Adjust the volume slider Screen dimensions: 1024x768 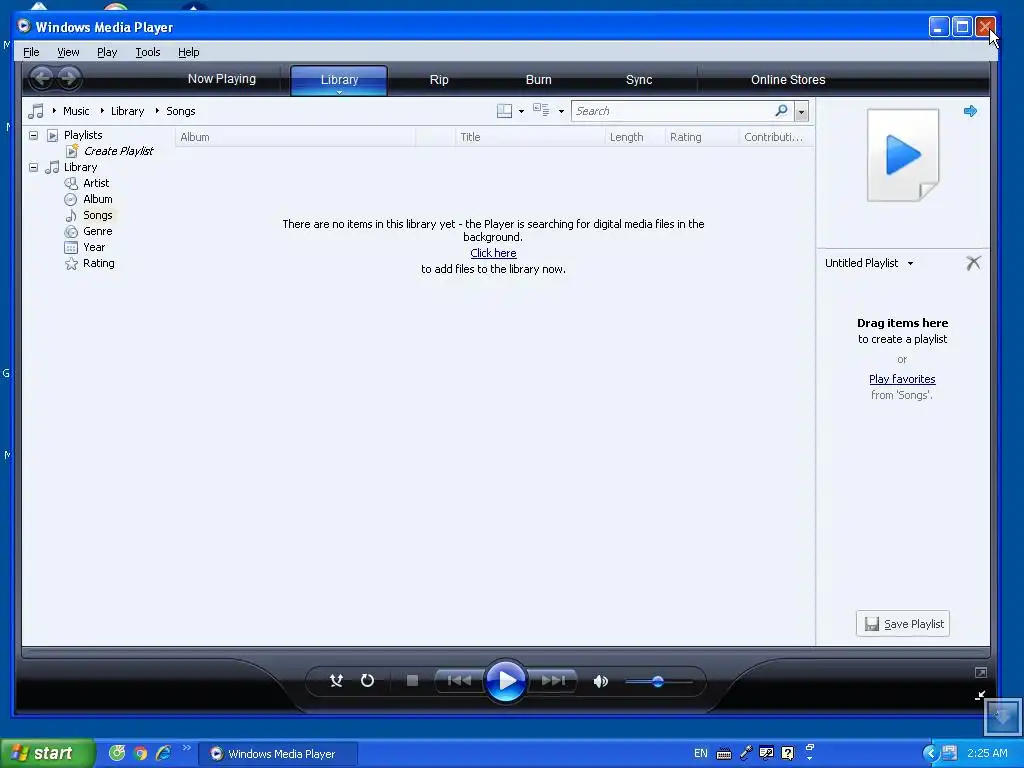(658, 682)
